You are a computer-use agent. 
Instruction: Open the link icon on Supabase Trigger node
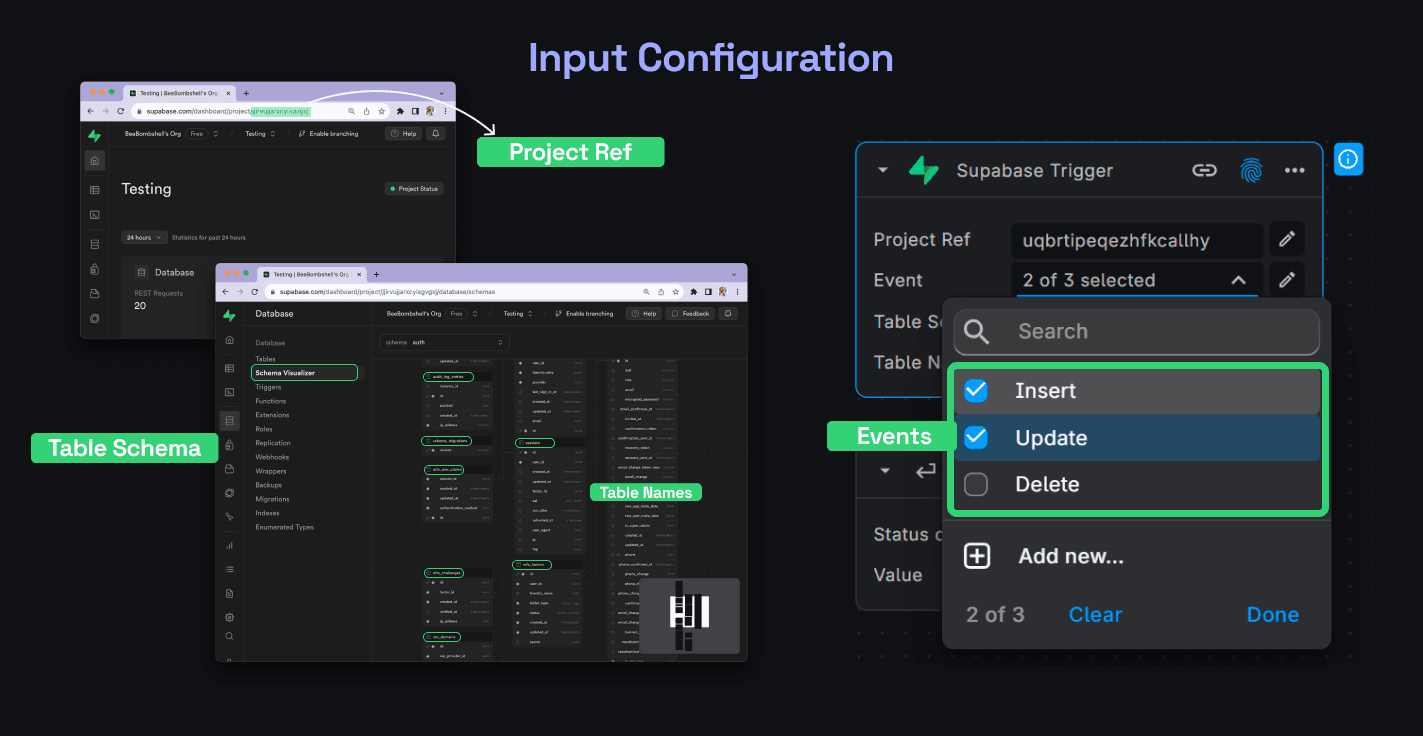tap(1205, 170)
